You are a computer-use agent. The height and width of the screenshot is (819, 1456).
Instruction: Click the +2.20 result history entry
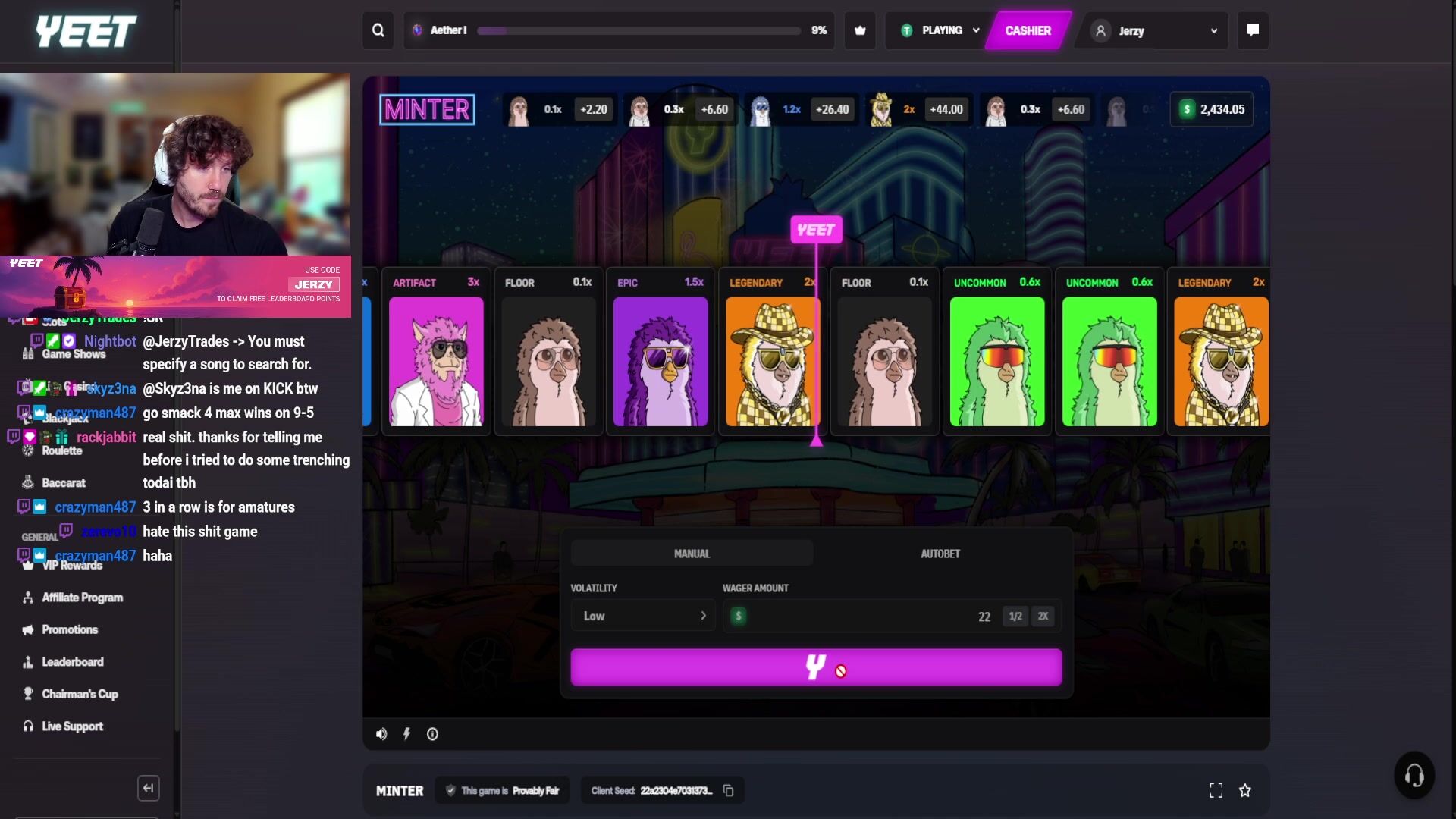[594, 109]
